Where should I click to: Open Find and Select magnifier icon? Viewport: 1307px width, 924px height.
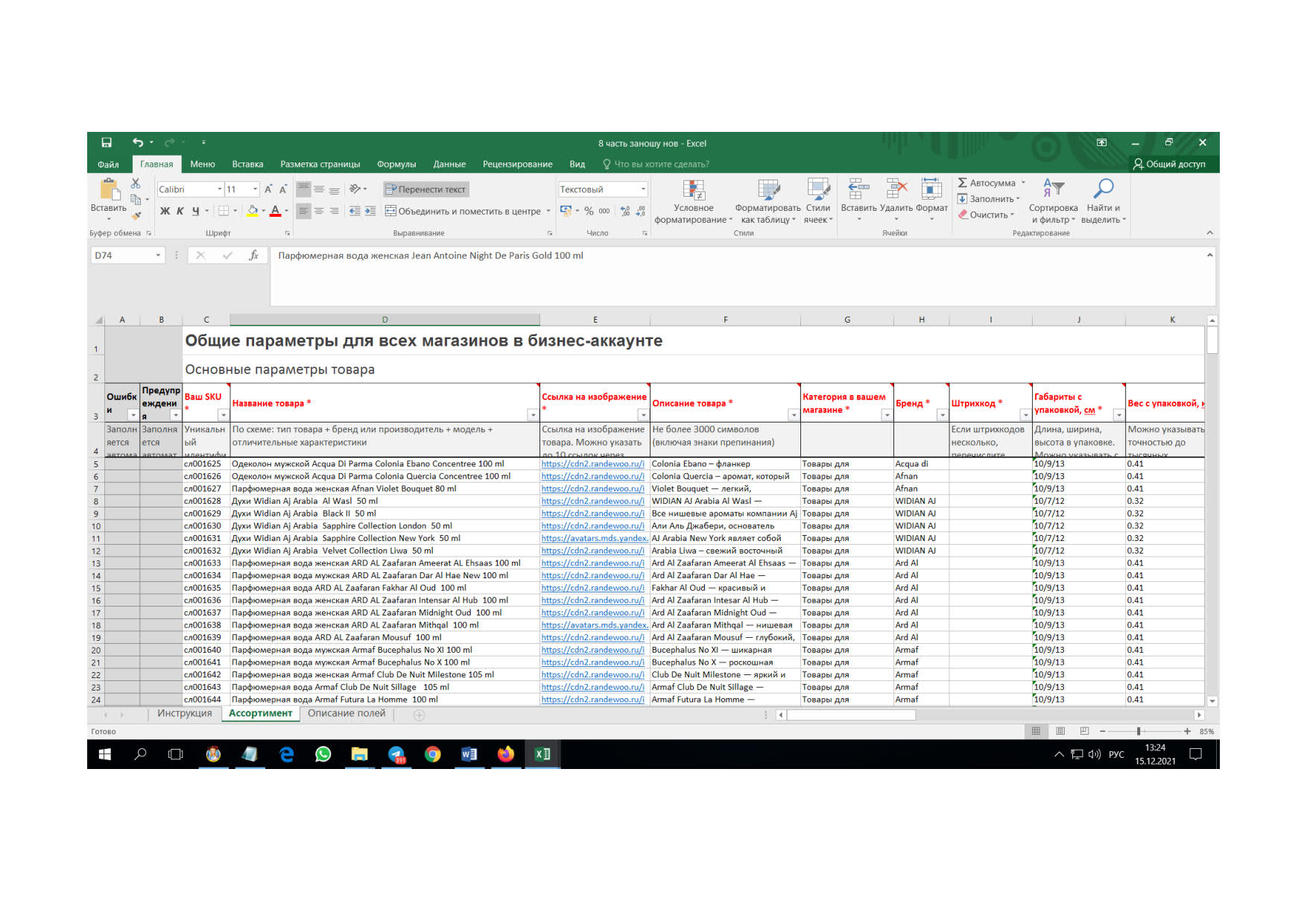1103,189
